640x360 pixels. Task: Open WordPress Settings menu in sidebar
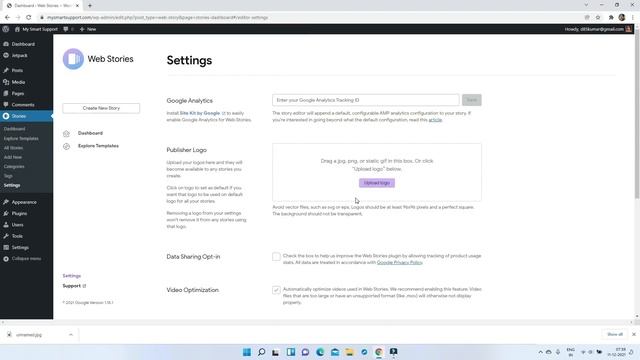[20, 248]
